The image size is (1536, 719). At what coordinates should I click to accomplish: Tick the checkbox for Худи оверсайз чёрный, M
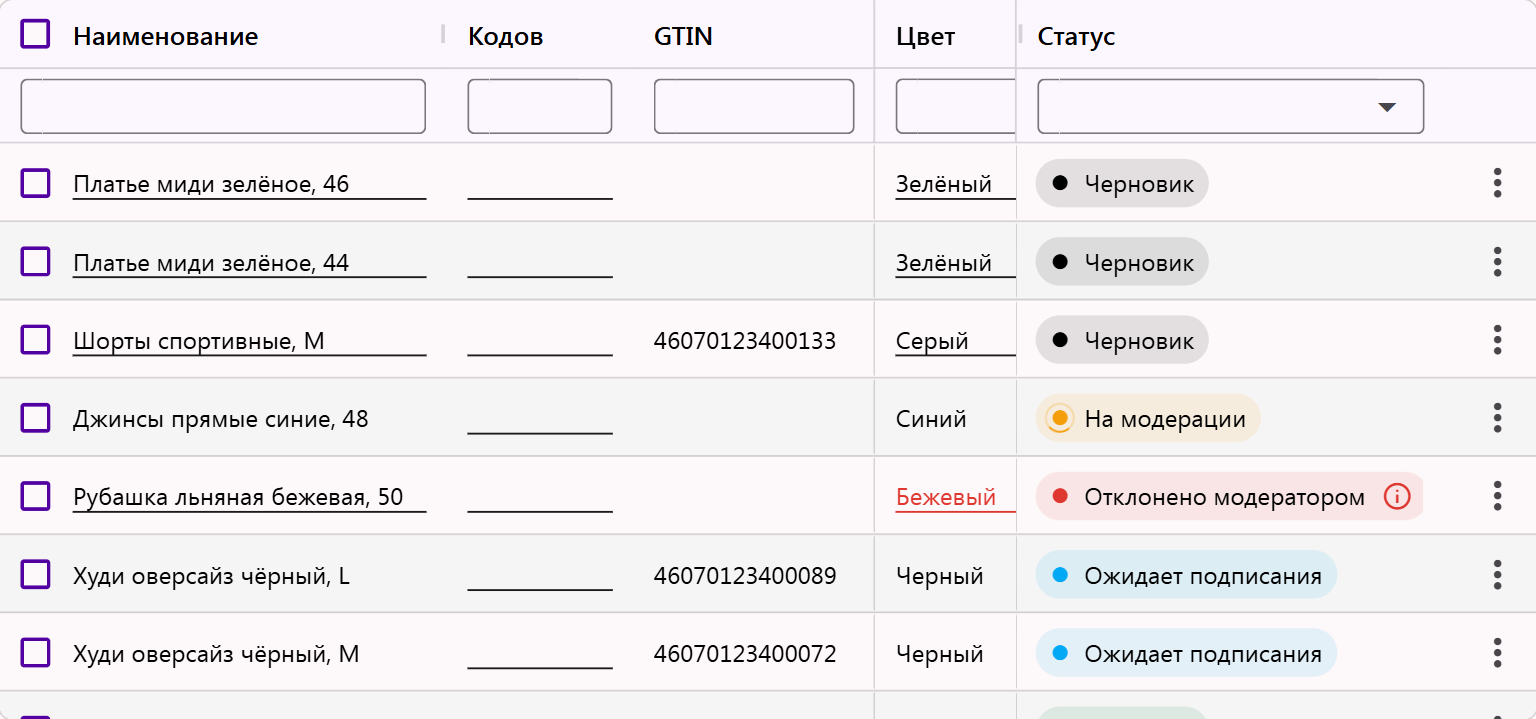point(35,652)
